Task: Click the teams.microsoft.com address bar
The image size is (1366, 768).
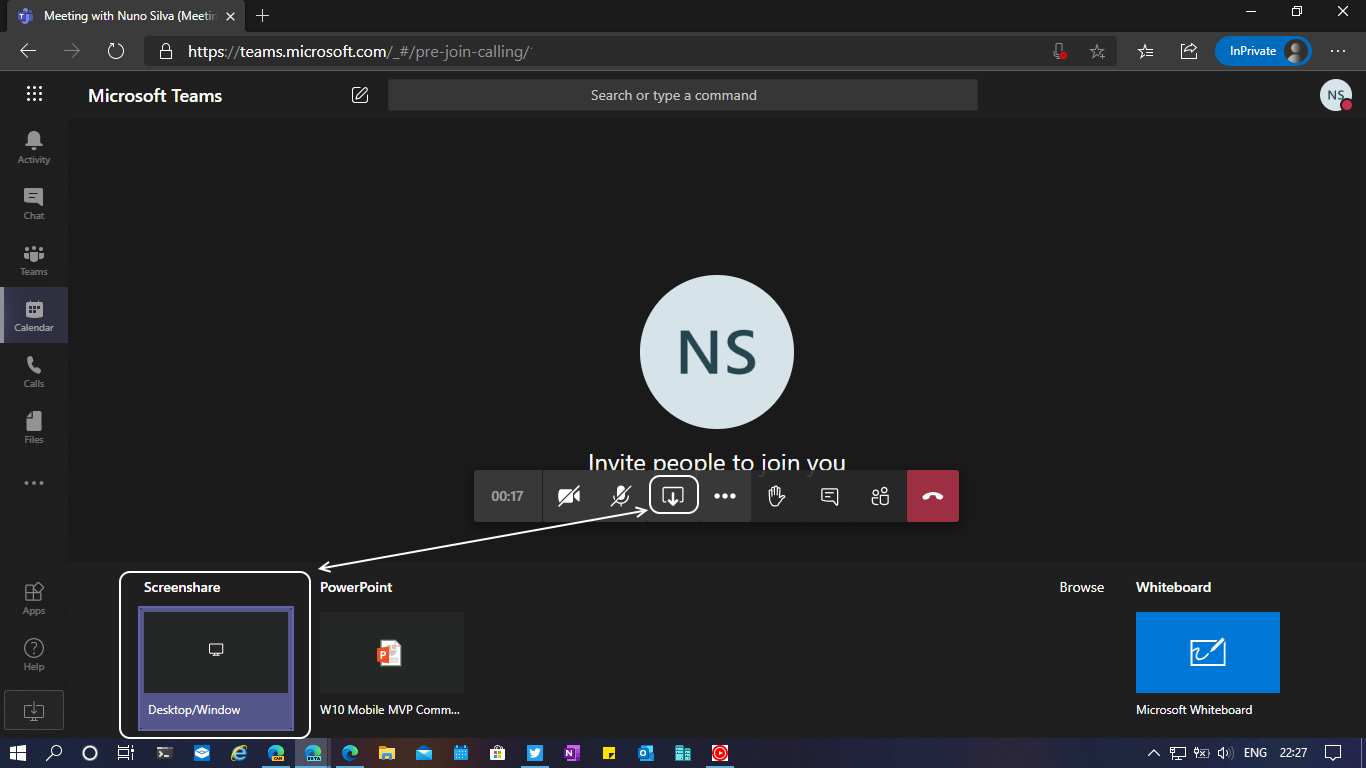Action: pos(600,51)
